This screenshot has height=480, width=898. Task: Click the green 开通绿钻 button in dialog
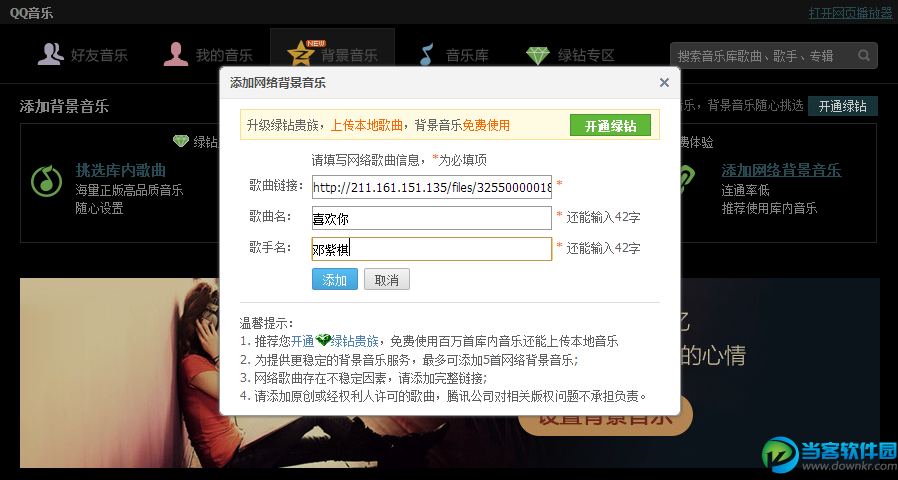[x=610, y=125]
